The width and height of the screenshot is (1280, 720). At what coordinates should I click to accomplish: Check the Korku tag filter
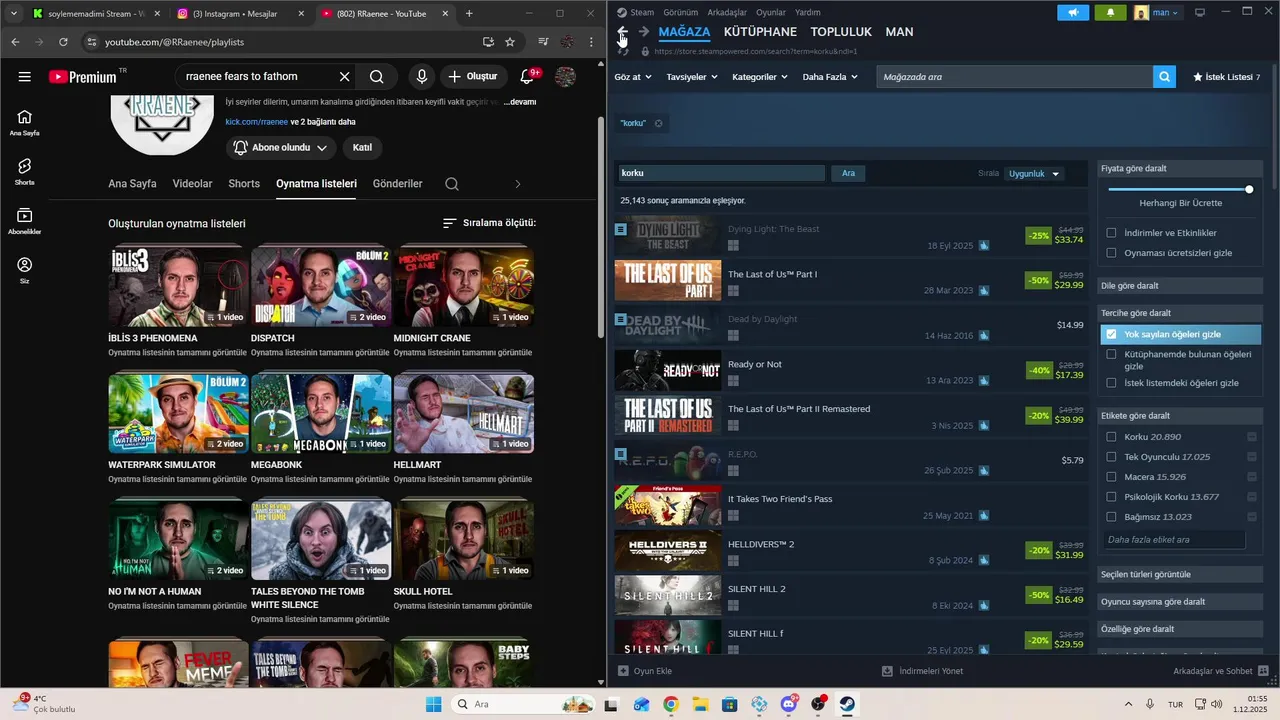1111,437
